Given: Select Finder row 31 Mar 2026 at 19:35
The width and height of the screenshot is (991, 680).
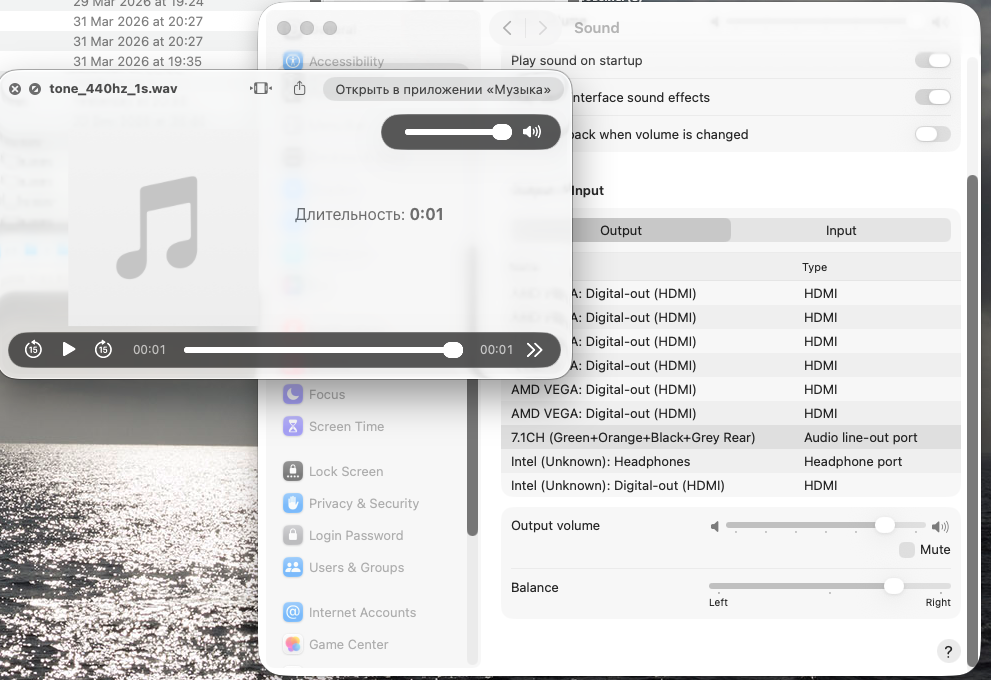Looking at the screenshot, I should (x=129, y=61).
